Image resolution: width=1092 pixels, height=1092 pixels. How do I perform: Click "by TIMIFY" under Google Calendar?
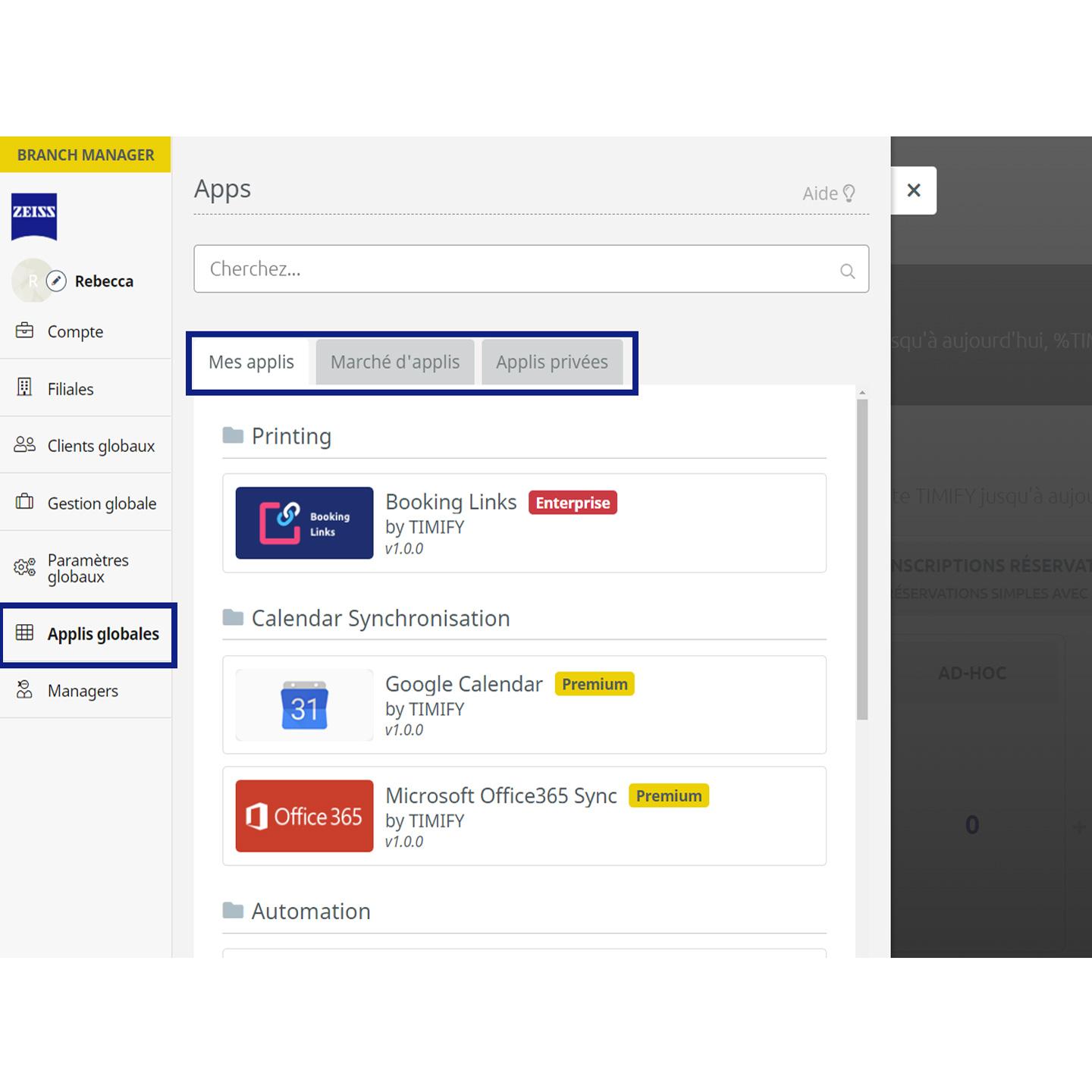(x=425, y=709)
